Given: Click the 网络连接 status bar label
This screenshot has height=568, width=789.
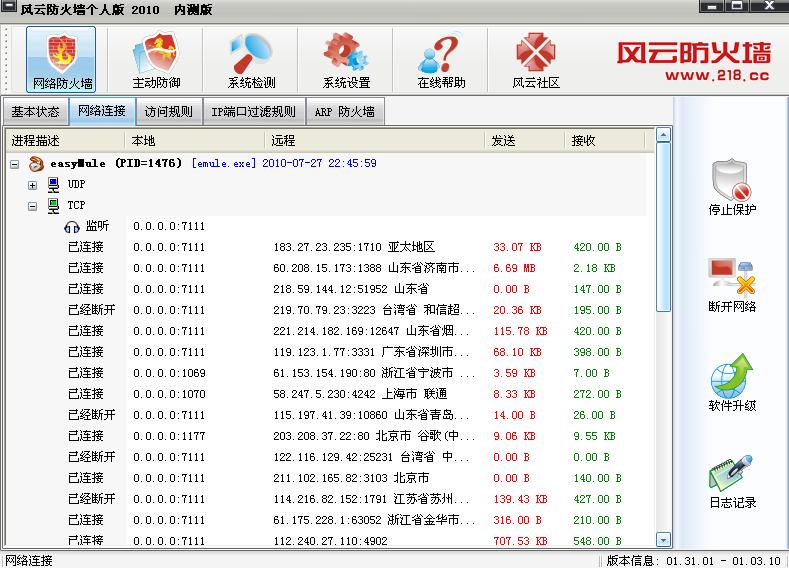Looking at the screenshot, I should (29, 560).
